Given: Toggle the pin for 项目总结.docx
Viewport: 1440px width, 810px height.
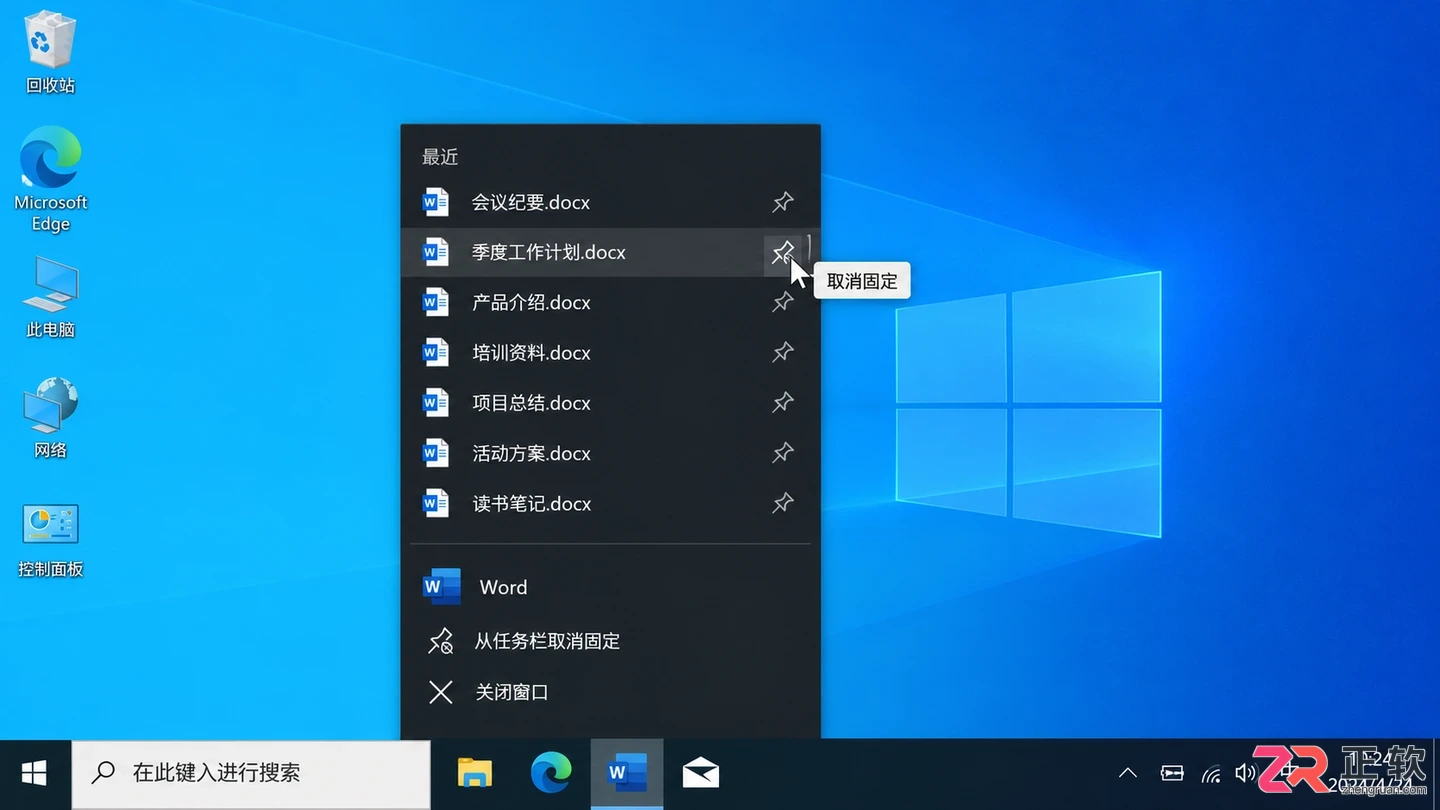Looking at the screenshot, I should pyautogui.click(x=782, y=403).
